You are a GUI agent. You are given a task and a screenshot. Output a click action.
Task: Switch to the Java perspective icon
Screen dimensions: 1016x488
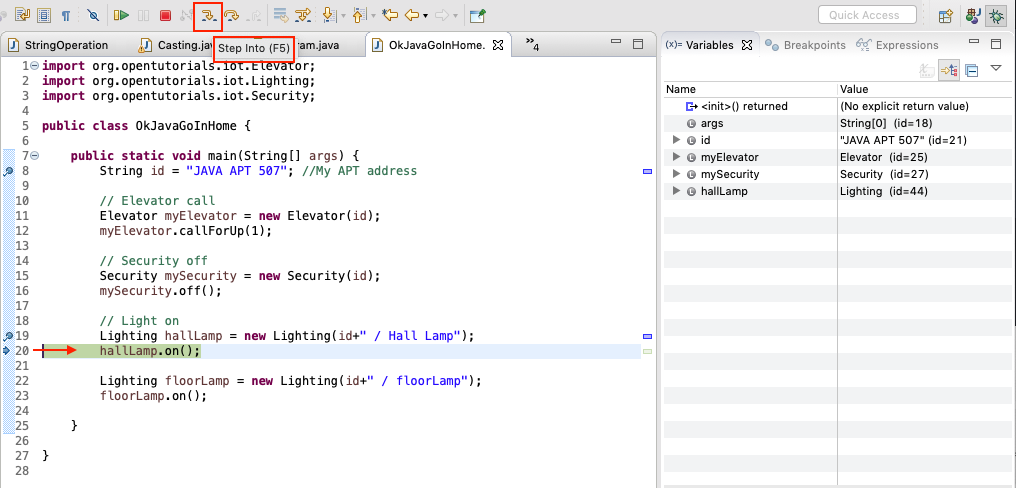click(x=973, y=16)
